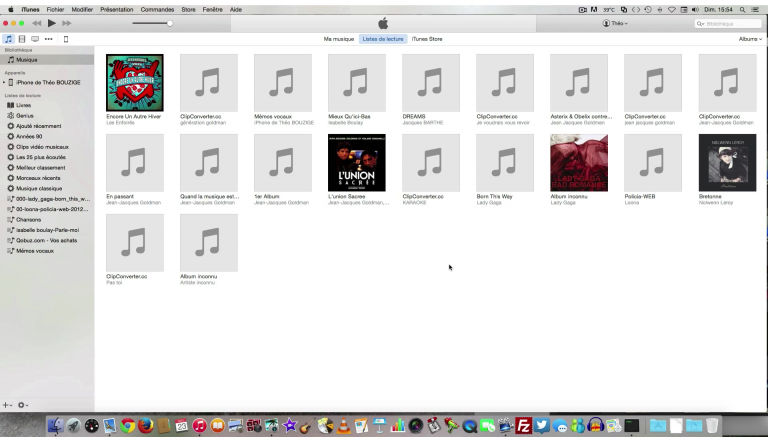The width and height of the screenshot is (768, 437).
Task: Open the Présentation menu
Action: (117, 9)
